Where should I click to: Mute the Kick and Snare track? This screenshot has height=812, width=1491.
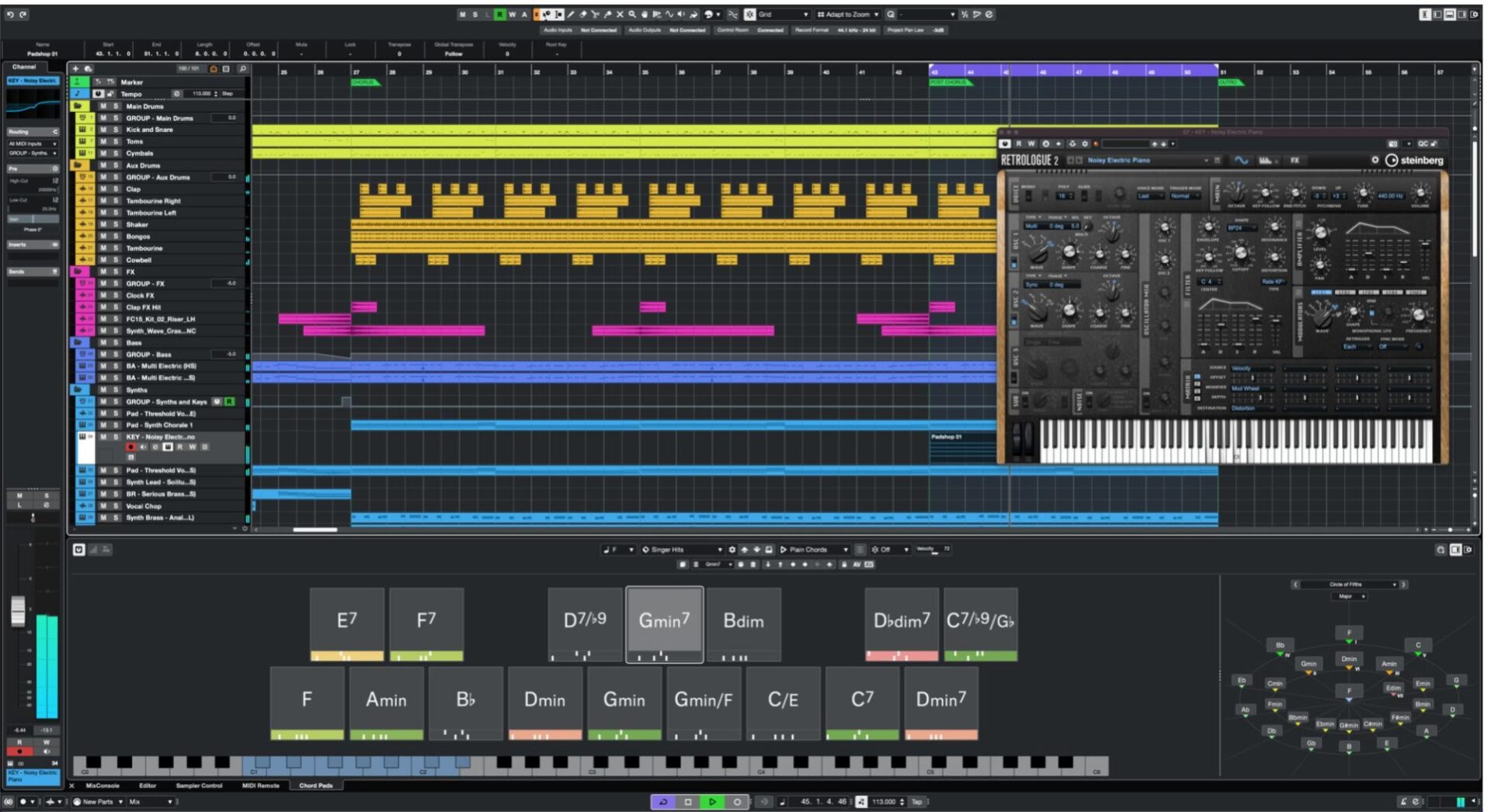[103, 130]
